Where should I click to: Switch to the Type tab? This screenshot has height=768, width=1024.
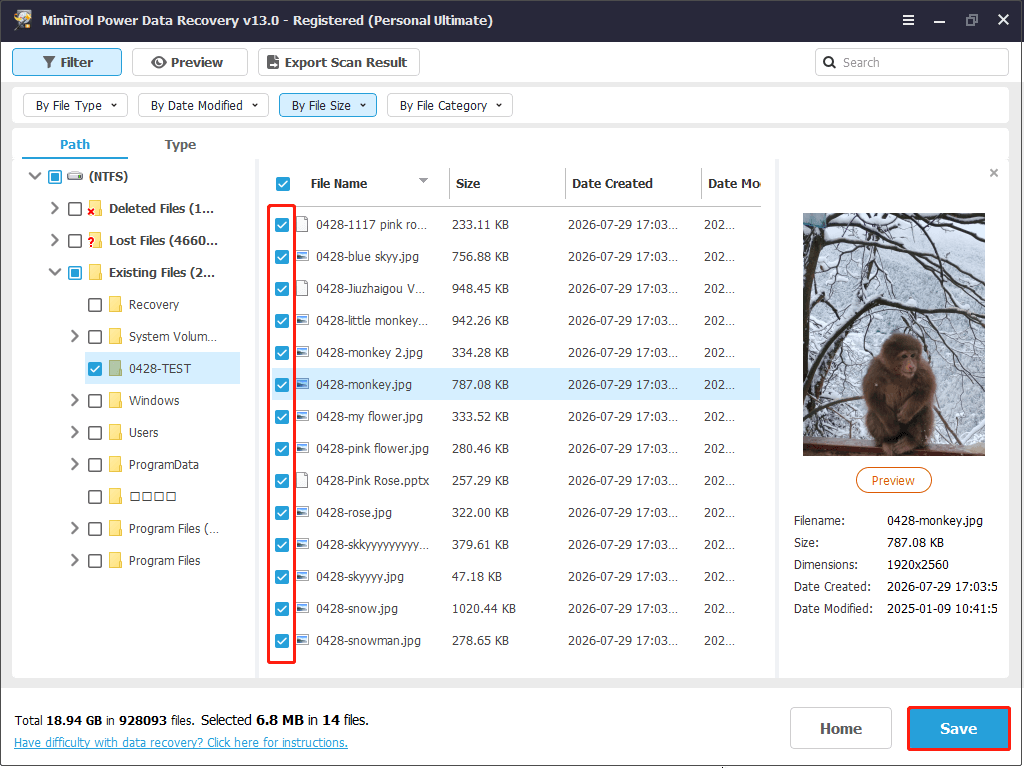180,144
